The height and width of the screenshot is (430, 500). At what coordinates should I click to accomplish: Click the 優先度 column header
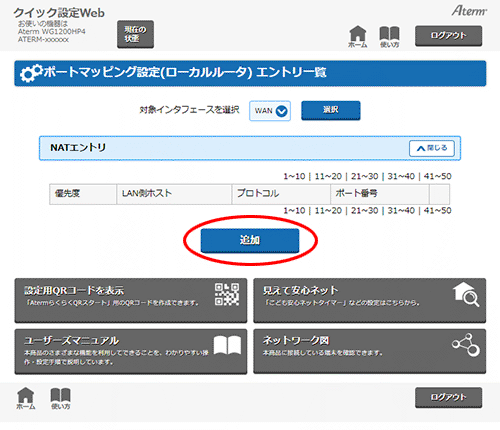tap(83, 194)
